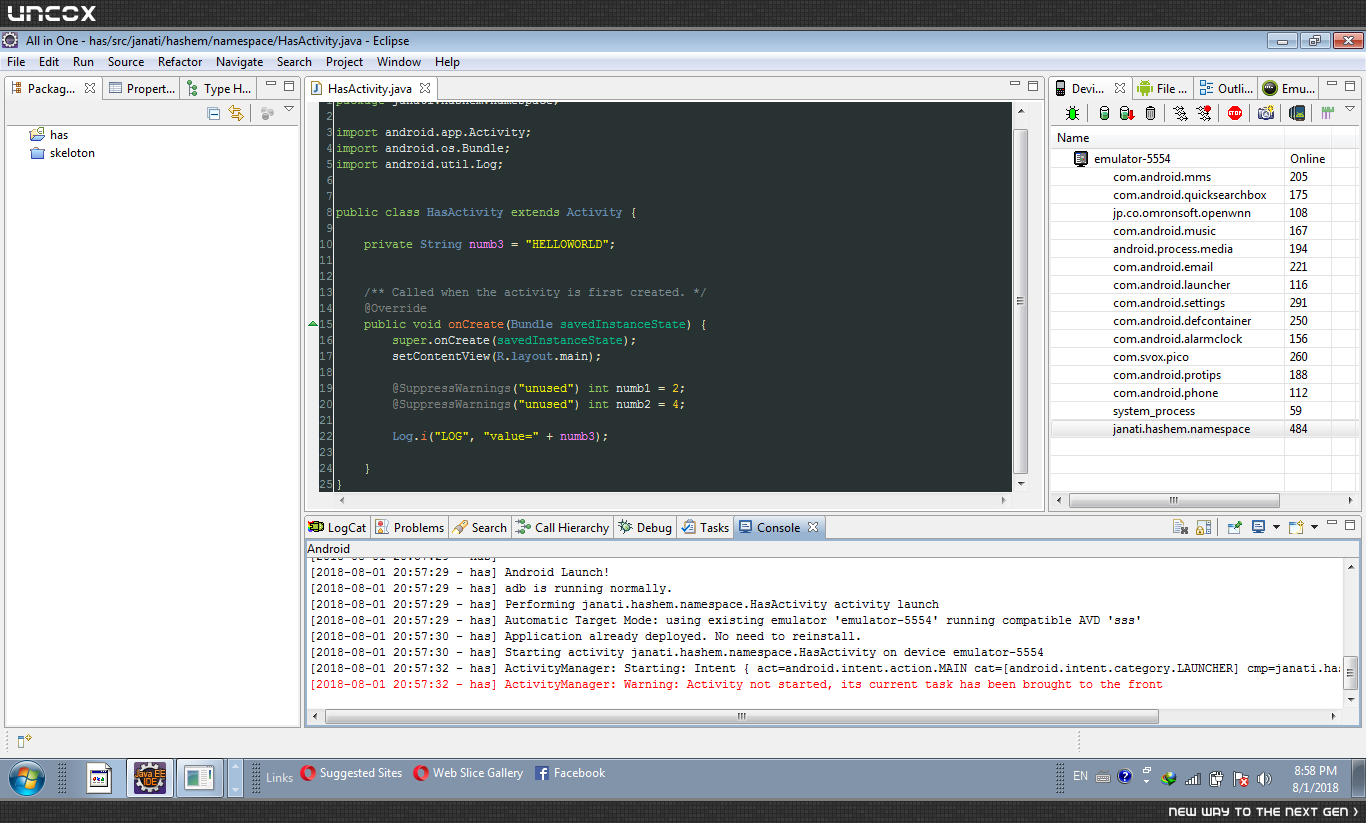The image size is (1366, 823).
Task: Click Dump HPROF file icon
Action: (1126, 113)
